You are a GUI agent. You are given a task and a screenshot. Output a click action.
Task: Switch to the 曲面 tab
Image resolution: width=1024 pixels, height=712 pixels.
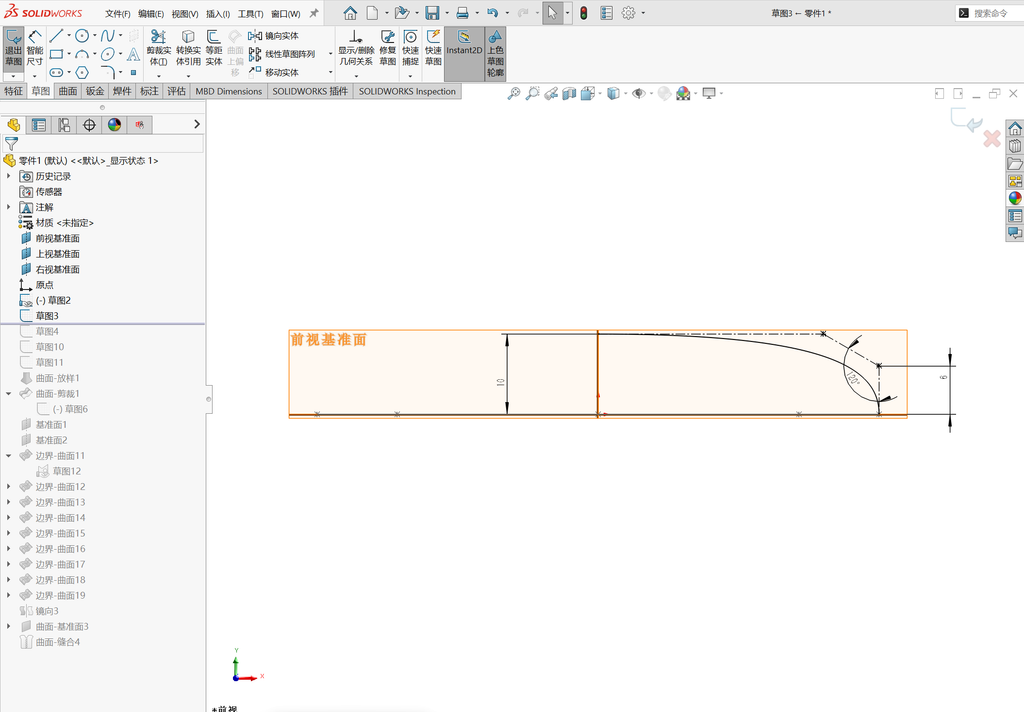(x=68, y=91)
